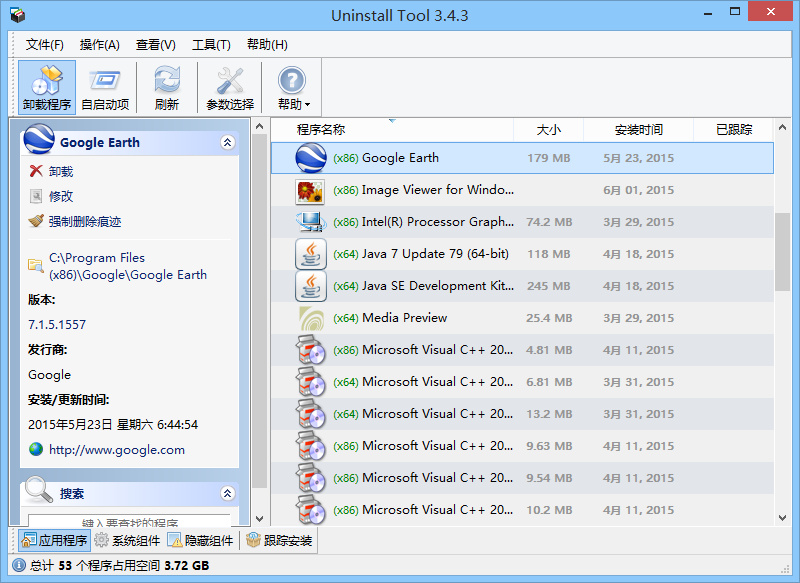Click 强制删除痕迹 force removal link
The height and width of the screenshot is (583, 800).
pos(85,221)
